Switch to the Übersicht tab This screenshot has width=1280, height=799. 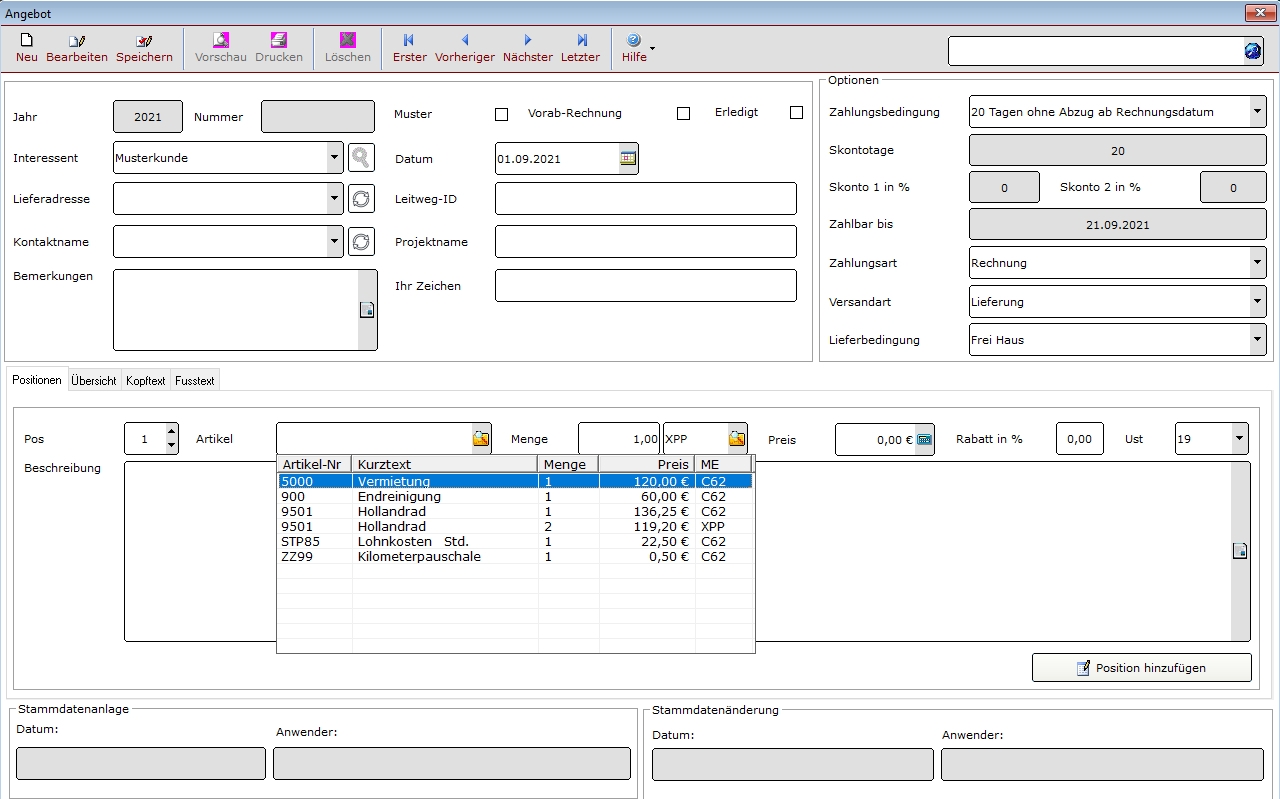pyautogui.click(x=94, y=381)
